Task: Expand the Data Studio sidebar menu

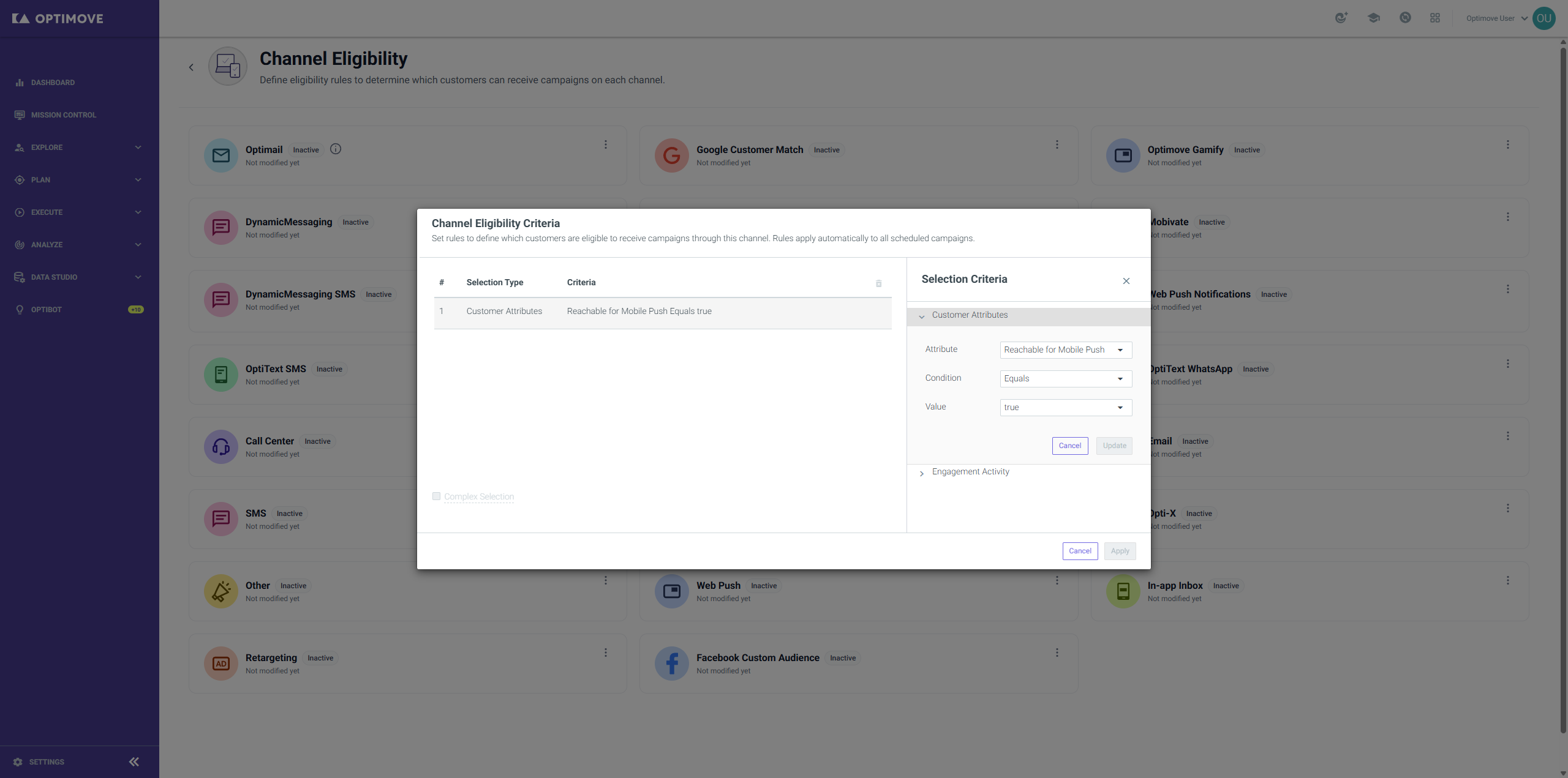Action: [x=78, y=277]
